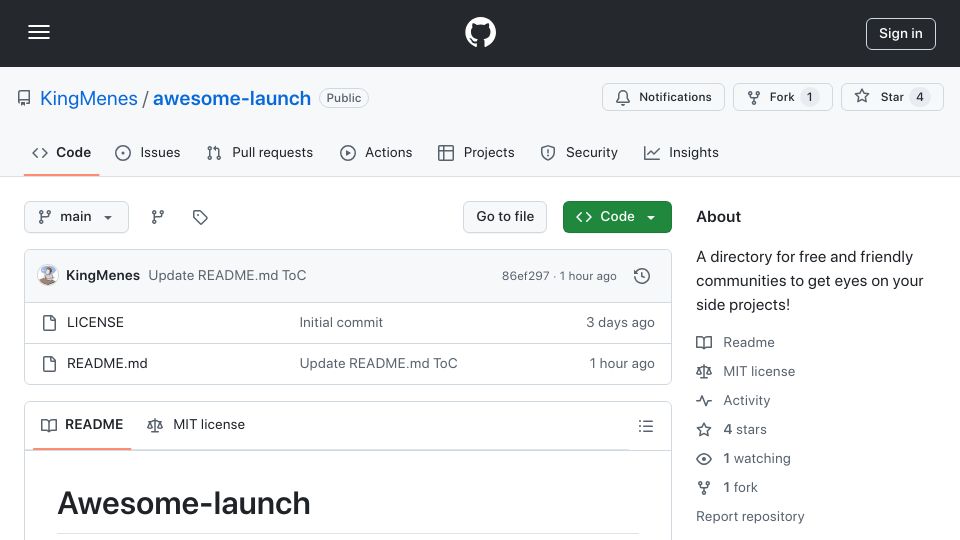Click the KingMenes avatar in commit row
Viewport: 960px width, 540px height.
[48, 276]
